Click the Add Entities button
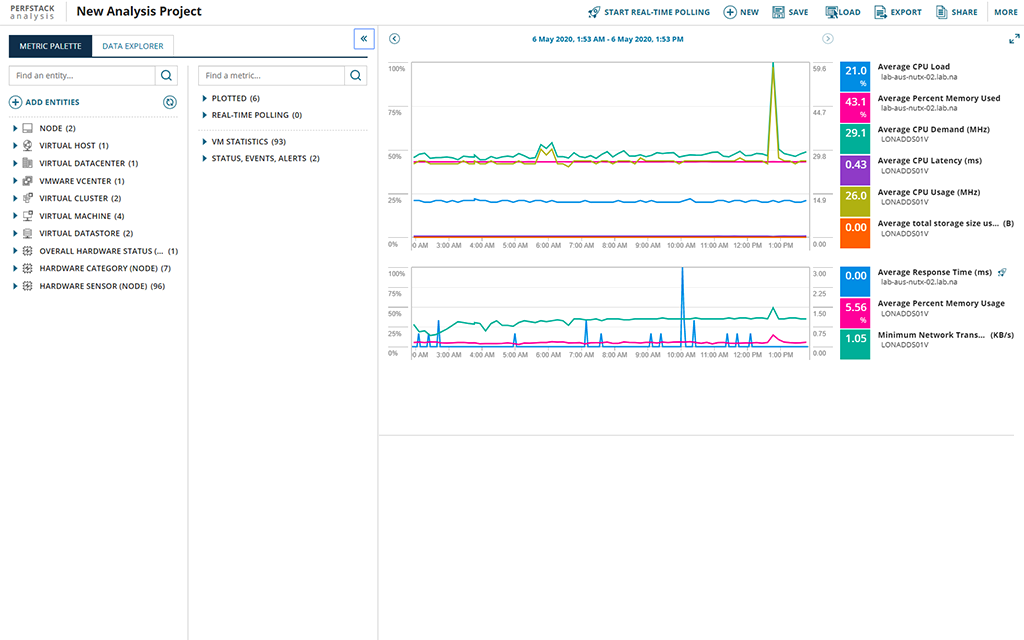Screen dimensions: 1024x640 click(x=44, y=102)
